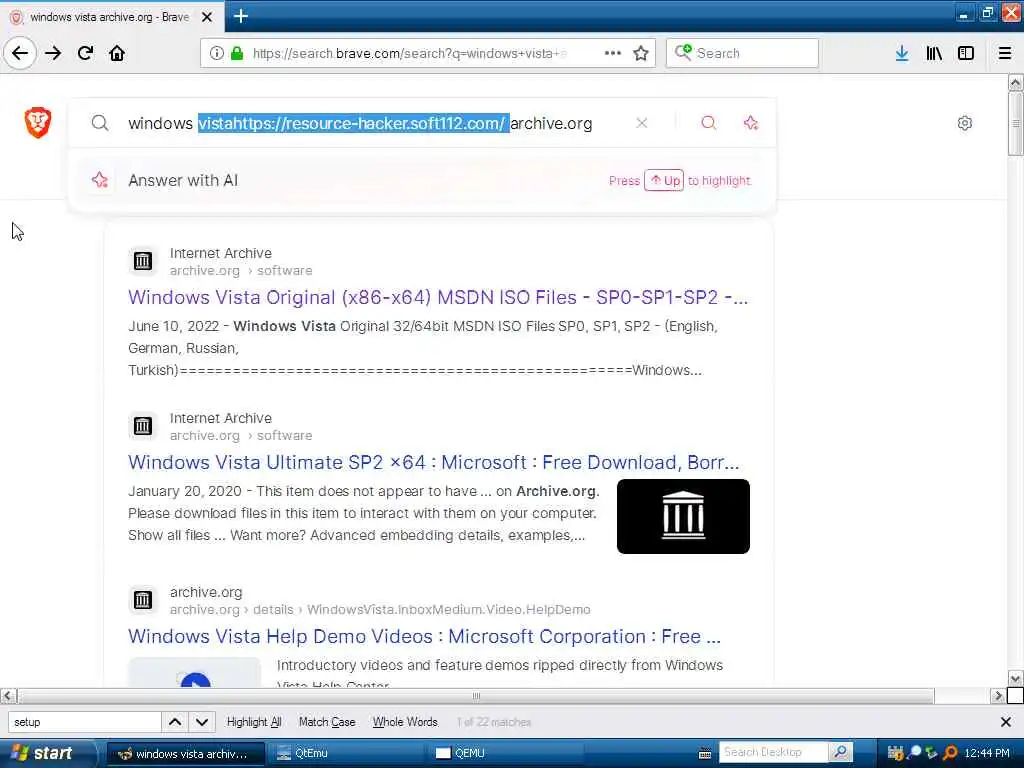Image resolution: width=1024 pixels, height=768 pixels.
Task: Jump to next find match arrow
Action: tap(202, 722)
